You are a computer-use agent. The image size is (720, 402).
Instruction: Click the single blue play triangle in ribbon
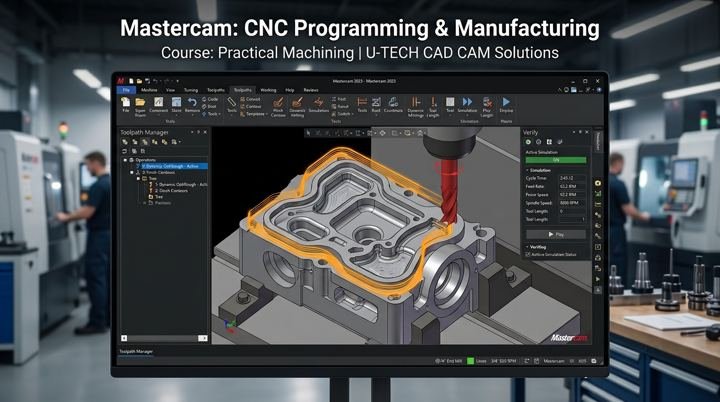click(506, 102)
